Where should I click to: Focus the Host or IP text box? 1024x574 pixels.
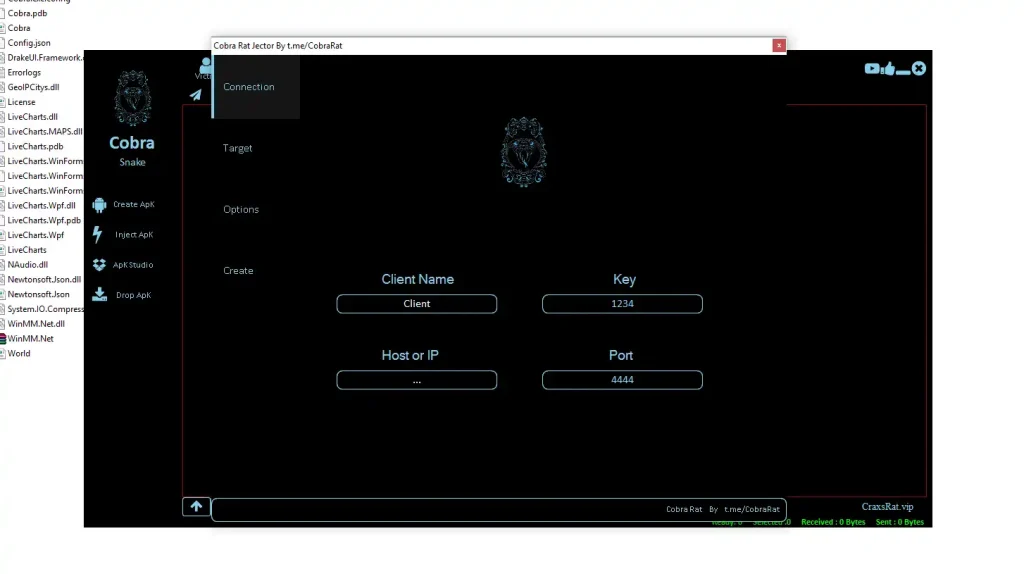417,380
